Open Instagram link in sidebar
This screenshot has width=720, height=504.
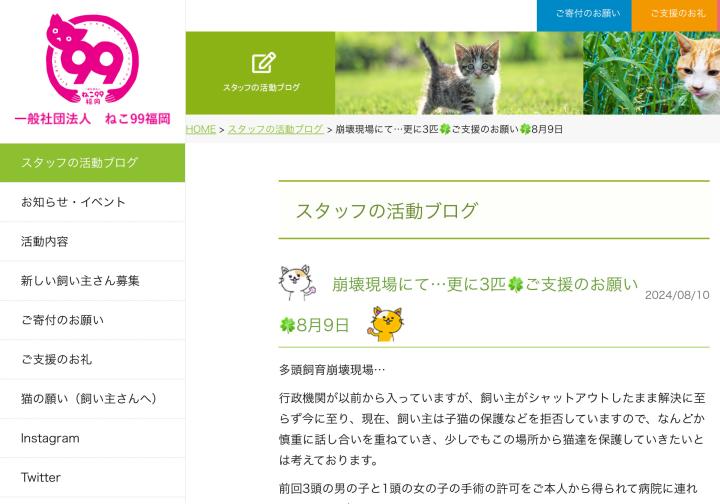pyautogui.click(x=92, y=438)
